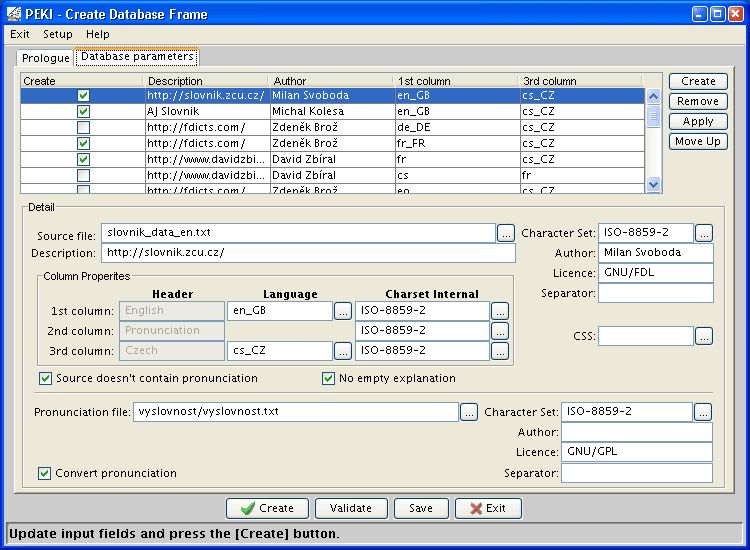750x550 pixels.
Task: Switch to the Prologue tab
Action: [x=46, y=58]
